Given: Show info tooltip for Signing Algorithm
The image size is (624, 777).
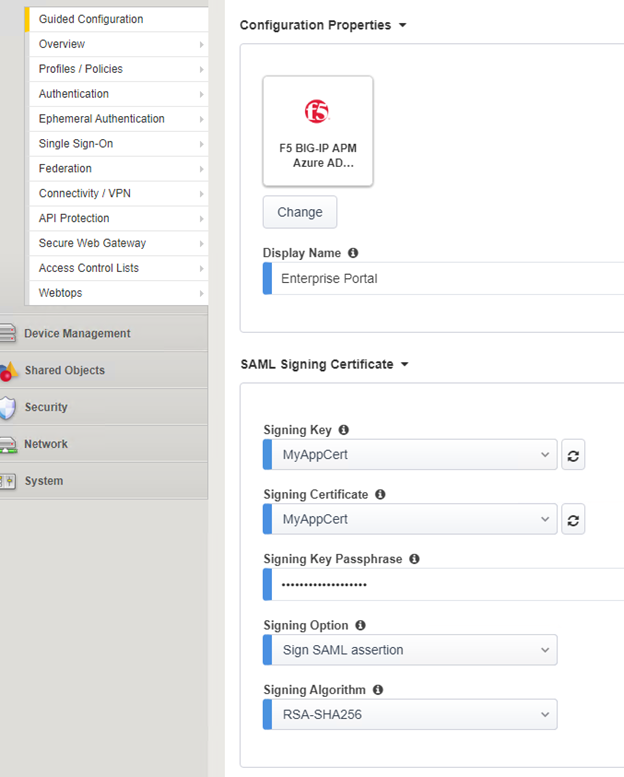Looking at the screenshot, I should tap(378, 690).
